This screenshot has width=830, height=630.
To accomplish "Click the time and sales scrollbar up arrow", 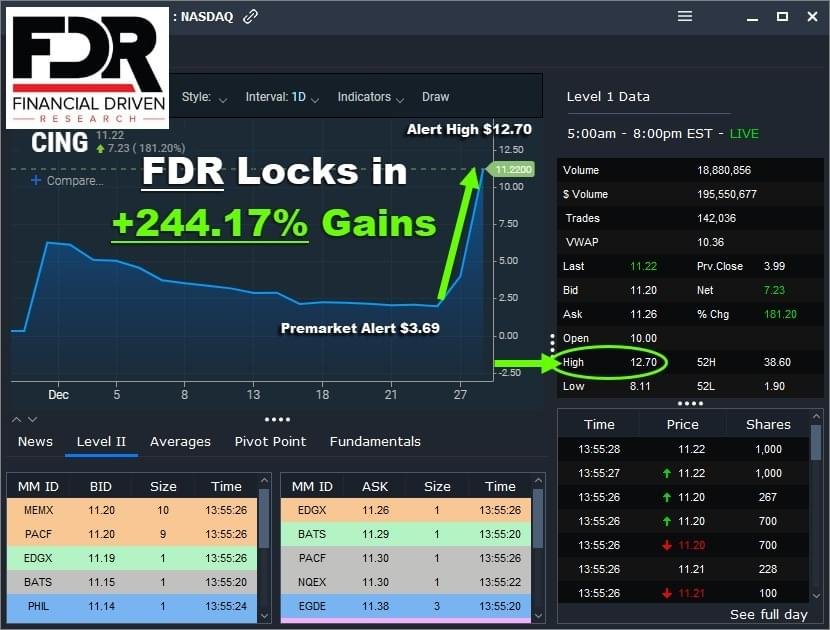I will 816,417.
